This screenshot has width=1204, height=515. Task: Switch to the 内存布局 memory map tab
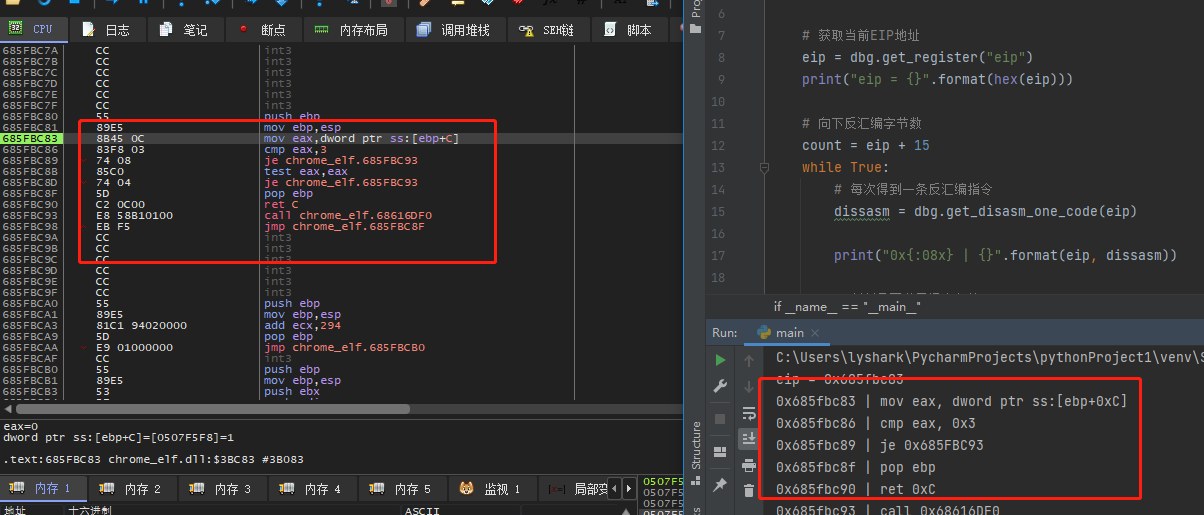tap(351, 31)
